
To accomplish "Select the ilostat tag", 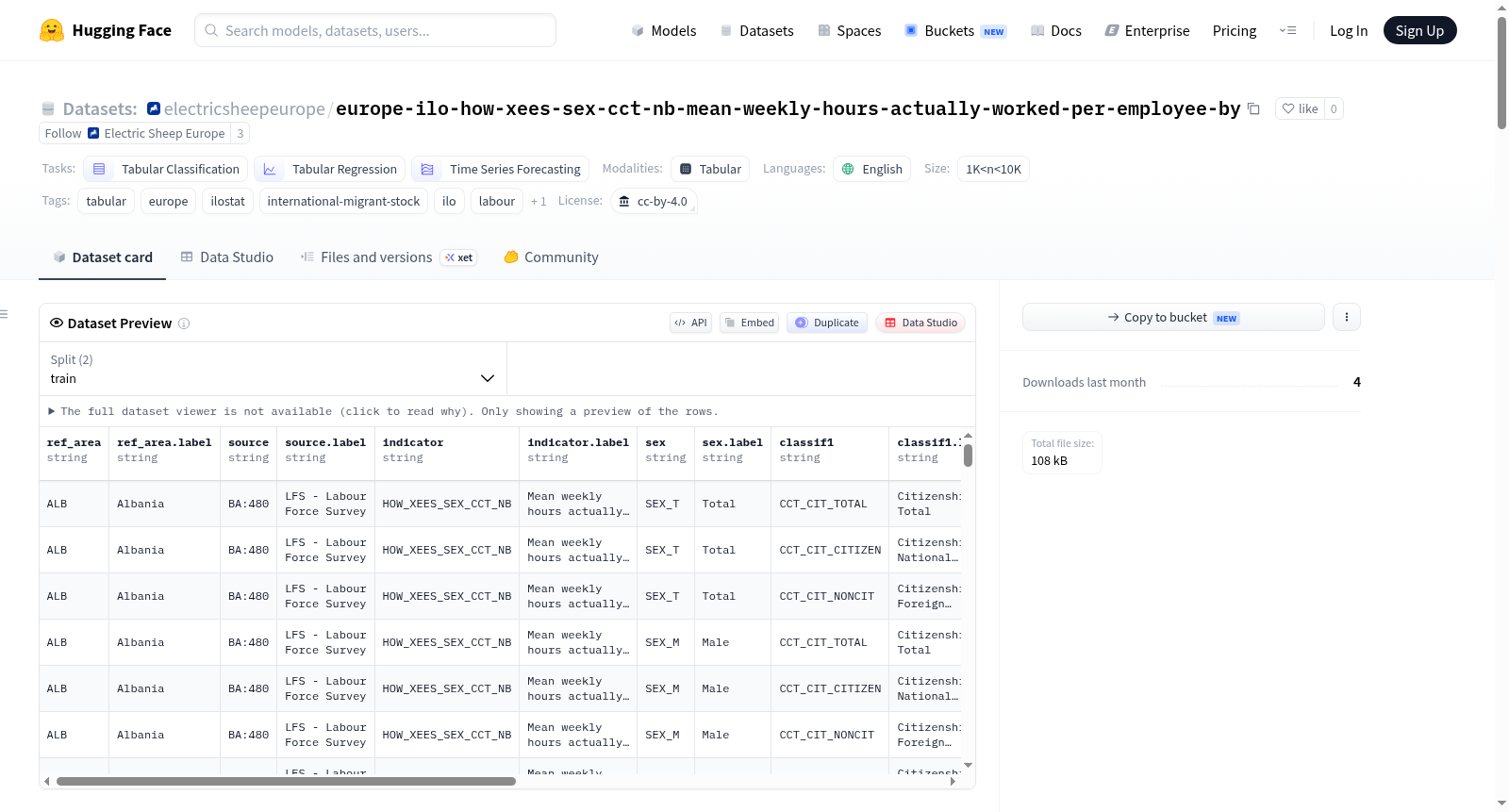I will 227,201.
